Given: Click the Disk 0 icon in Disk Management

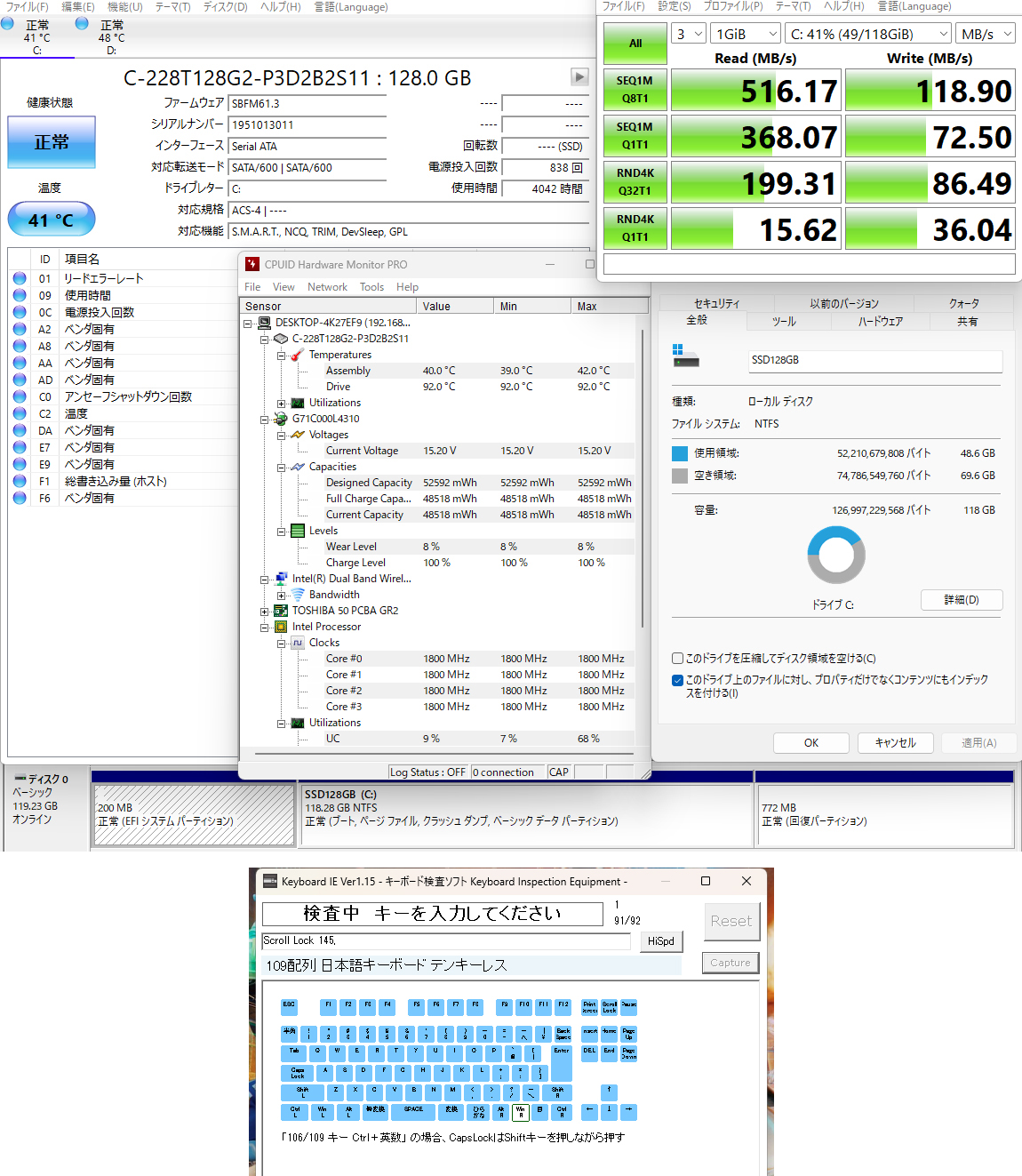Looking at the screenshot, I should pos(20,778).
